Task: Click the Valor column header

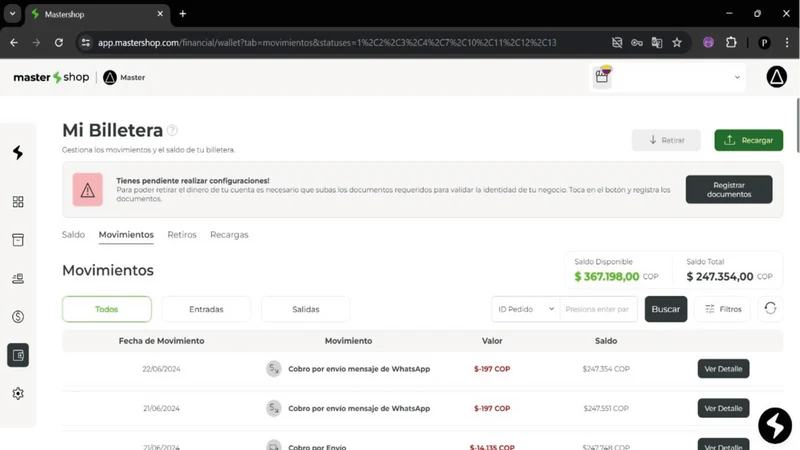Action: [x=492, y=341]
